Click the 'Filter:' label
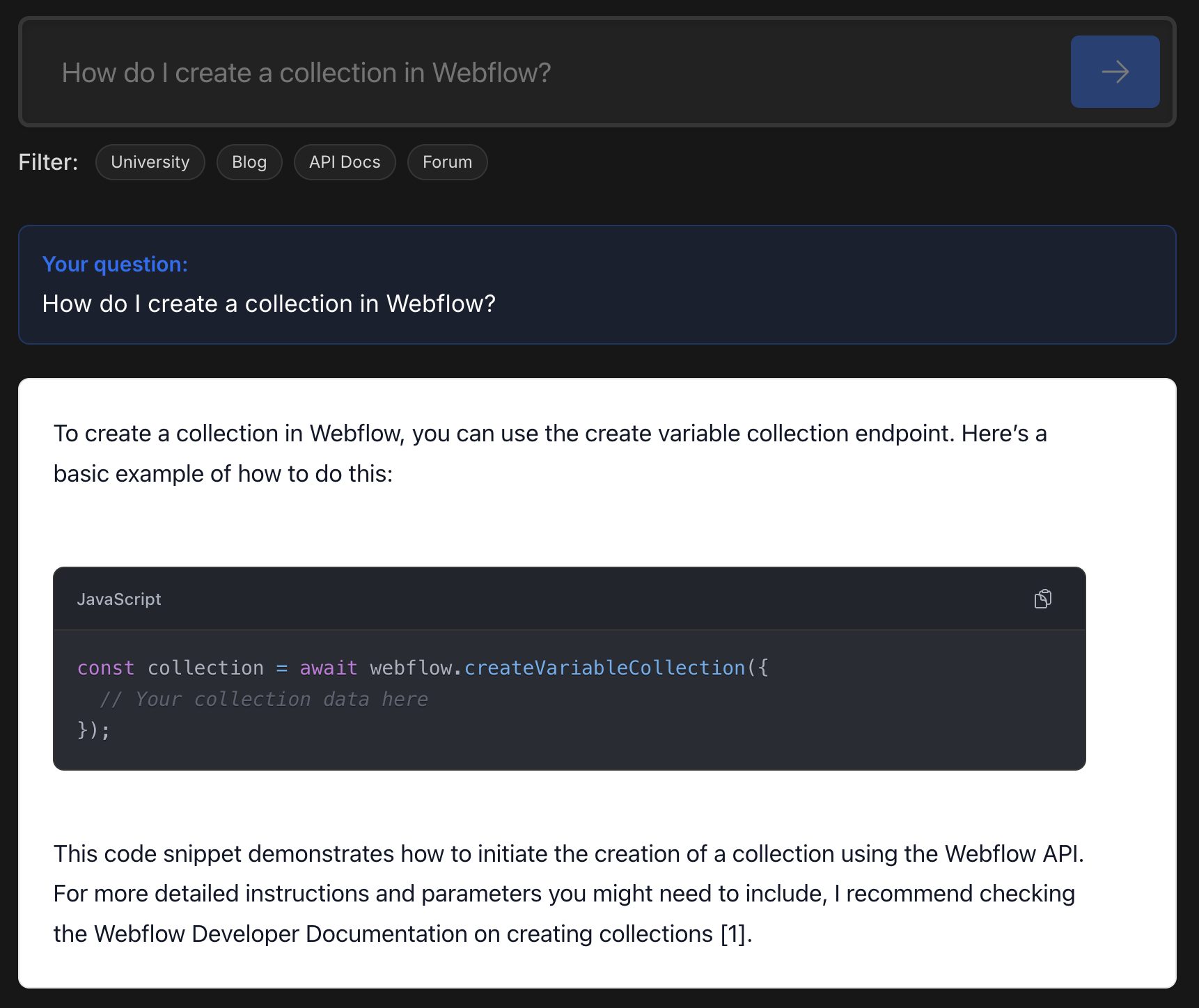1199x1008 pixels. point(48,162)
